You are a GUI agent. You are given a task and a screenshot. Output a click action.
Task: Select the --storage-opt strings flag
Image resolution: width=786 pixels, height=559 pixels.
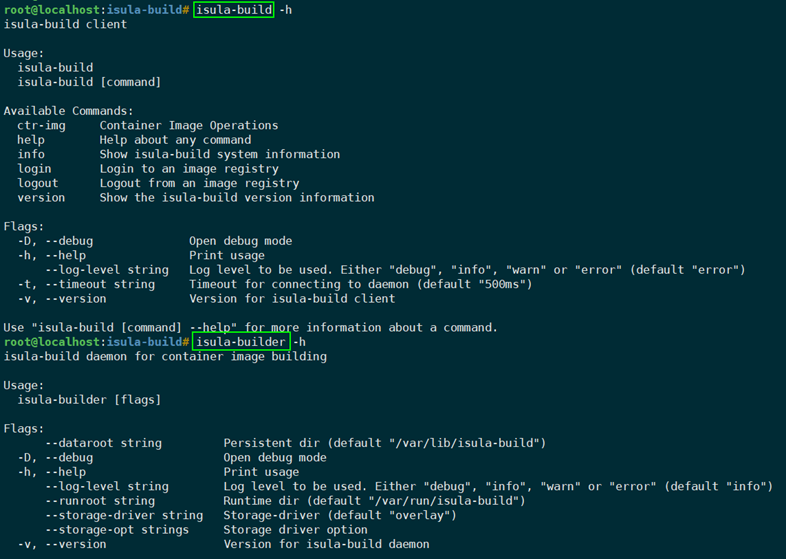point(117,530)
